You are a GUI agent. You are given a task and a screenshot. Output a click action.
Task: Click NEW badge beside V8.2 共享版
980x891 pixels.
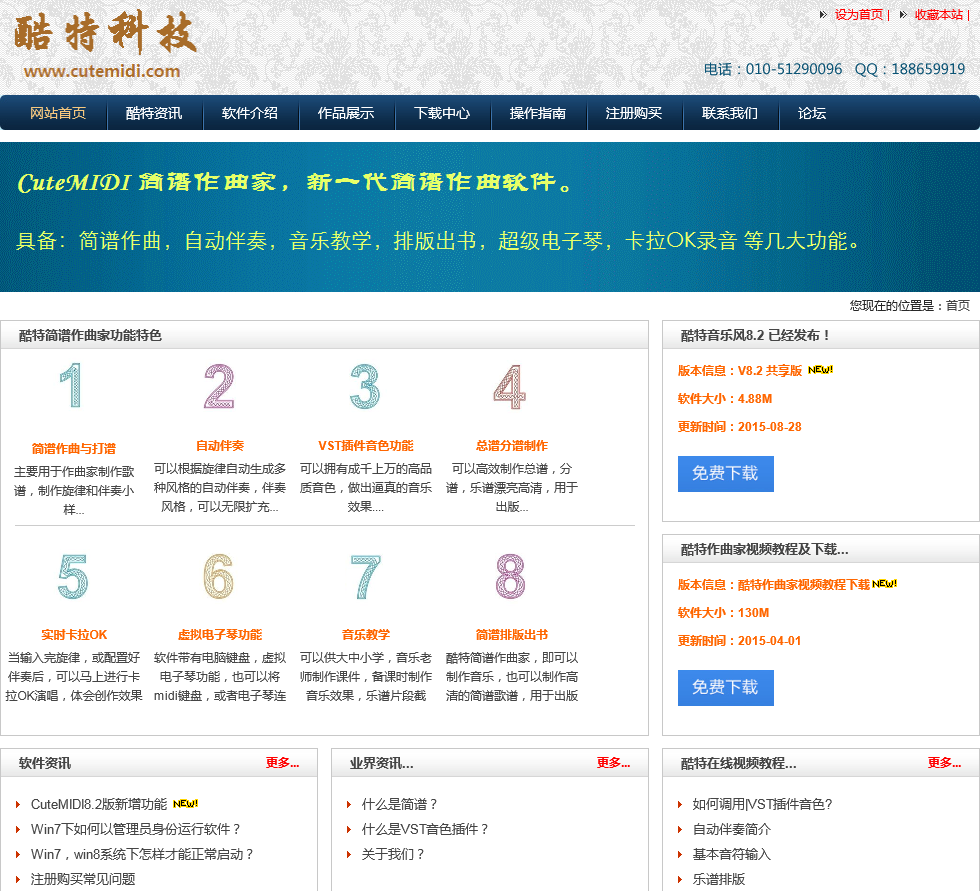820,370
